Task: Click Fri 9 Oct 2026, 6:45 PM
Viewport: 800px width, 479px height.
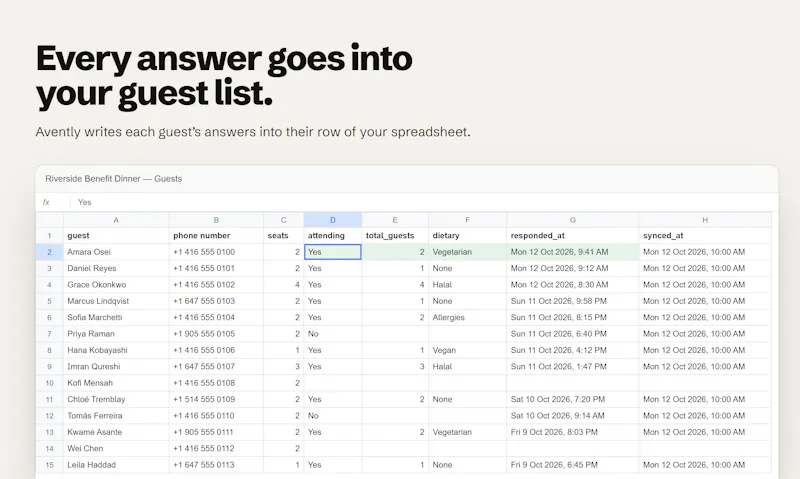Action: coord(573,465)
